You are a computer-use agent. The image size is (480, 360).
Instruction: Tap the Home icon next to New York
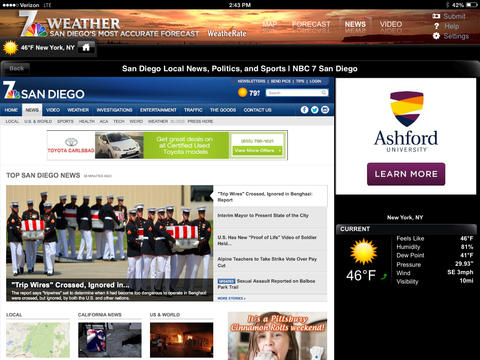pos(86,48)
